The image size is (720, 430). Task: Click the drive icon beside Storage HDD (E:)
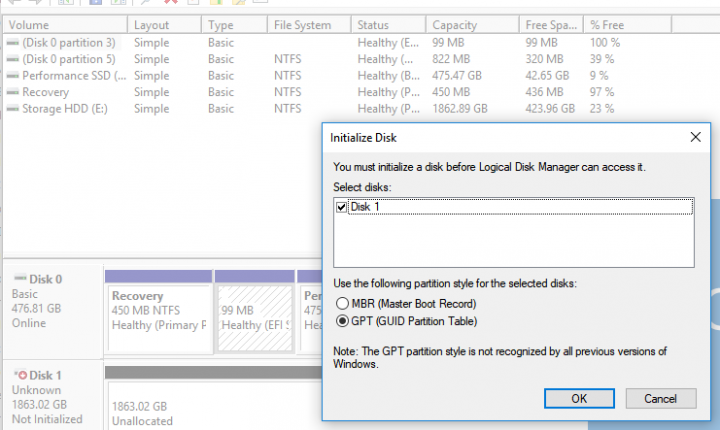13,109
